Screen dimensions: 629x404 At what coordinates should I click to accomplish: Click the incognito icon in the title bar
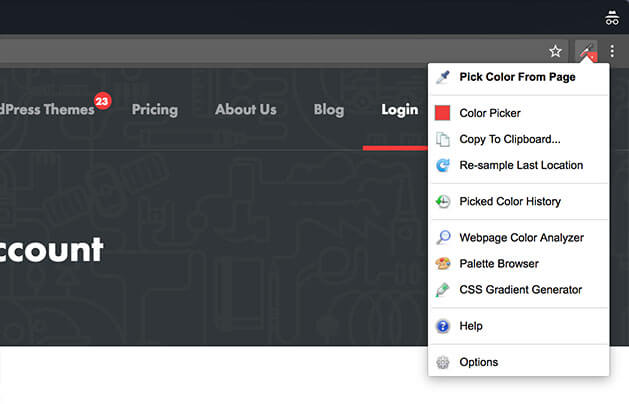pyautogui.click(x=612, y=18)
